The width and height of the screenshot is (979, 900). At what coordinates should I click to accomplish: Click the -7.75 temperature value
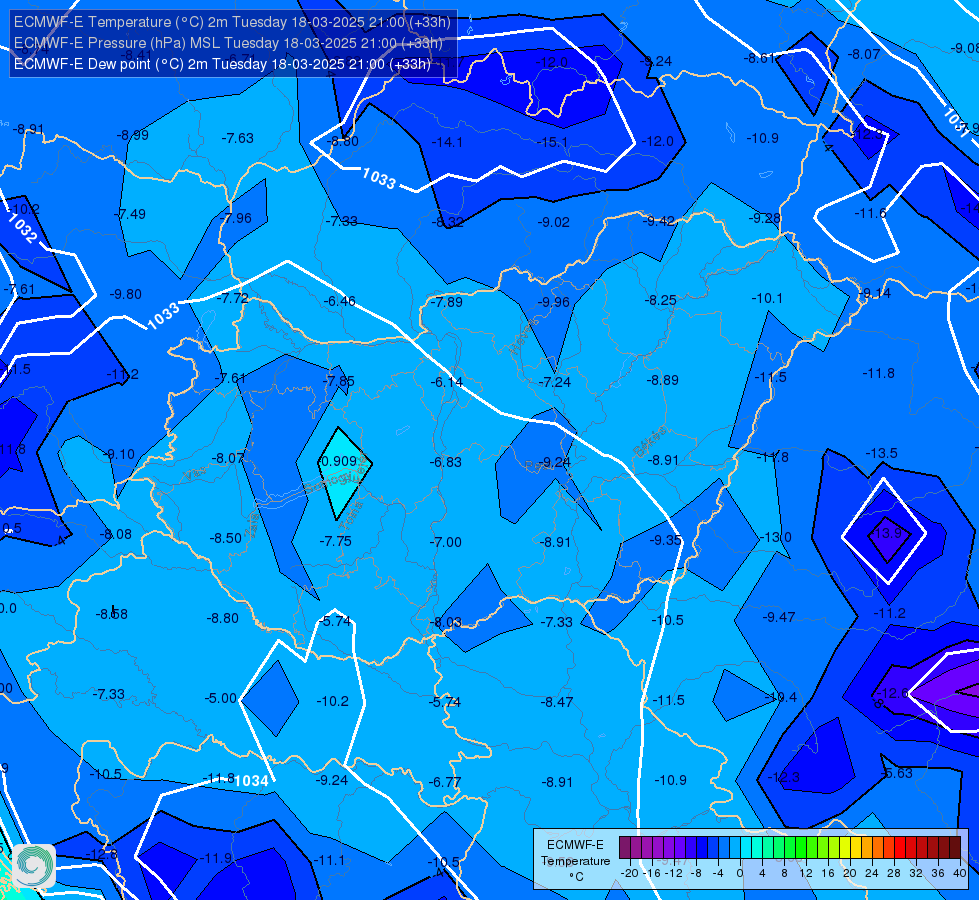(x=335, y=541)
